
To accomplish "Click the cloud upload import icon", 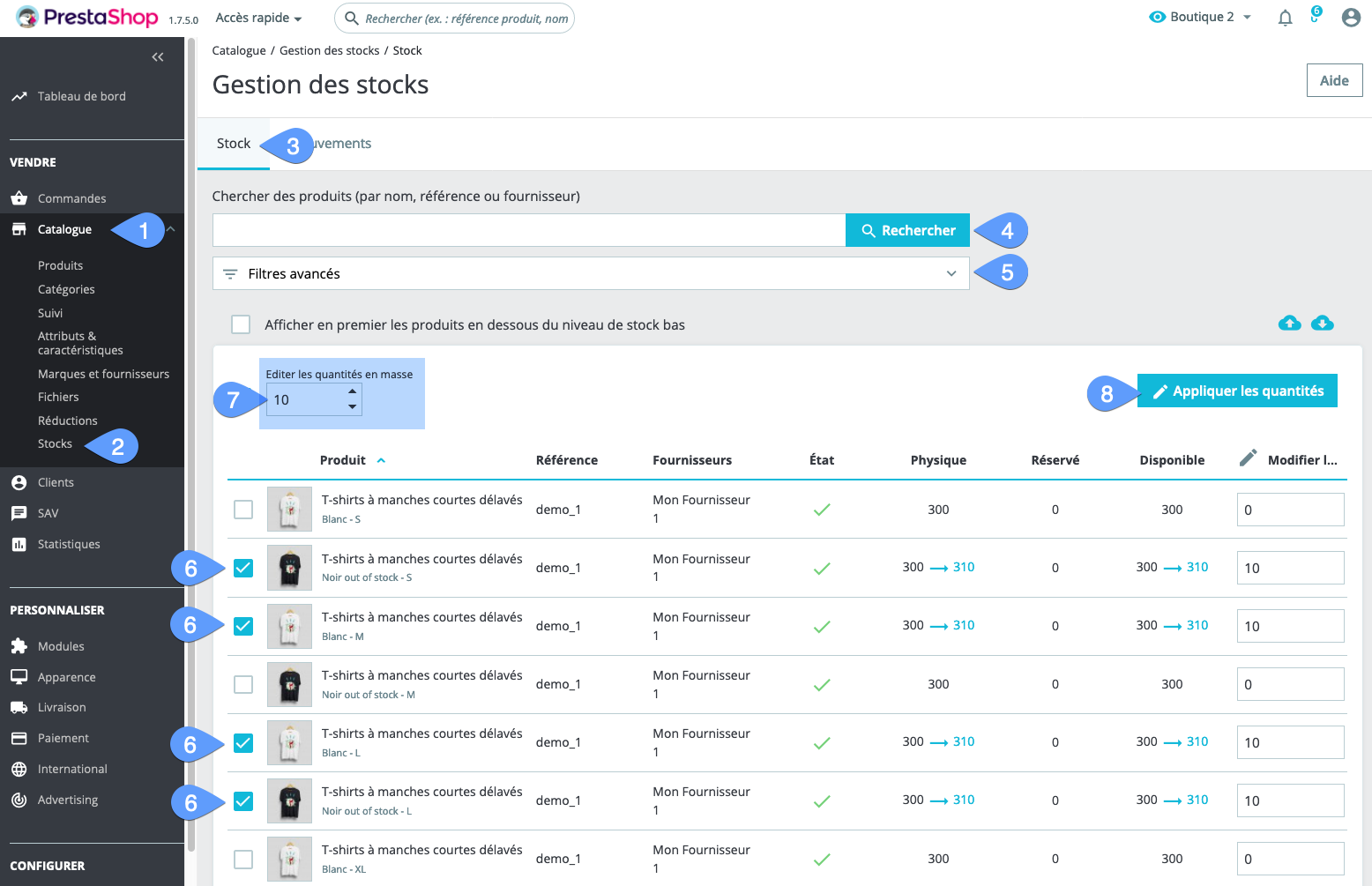I will 1289,324.
